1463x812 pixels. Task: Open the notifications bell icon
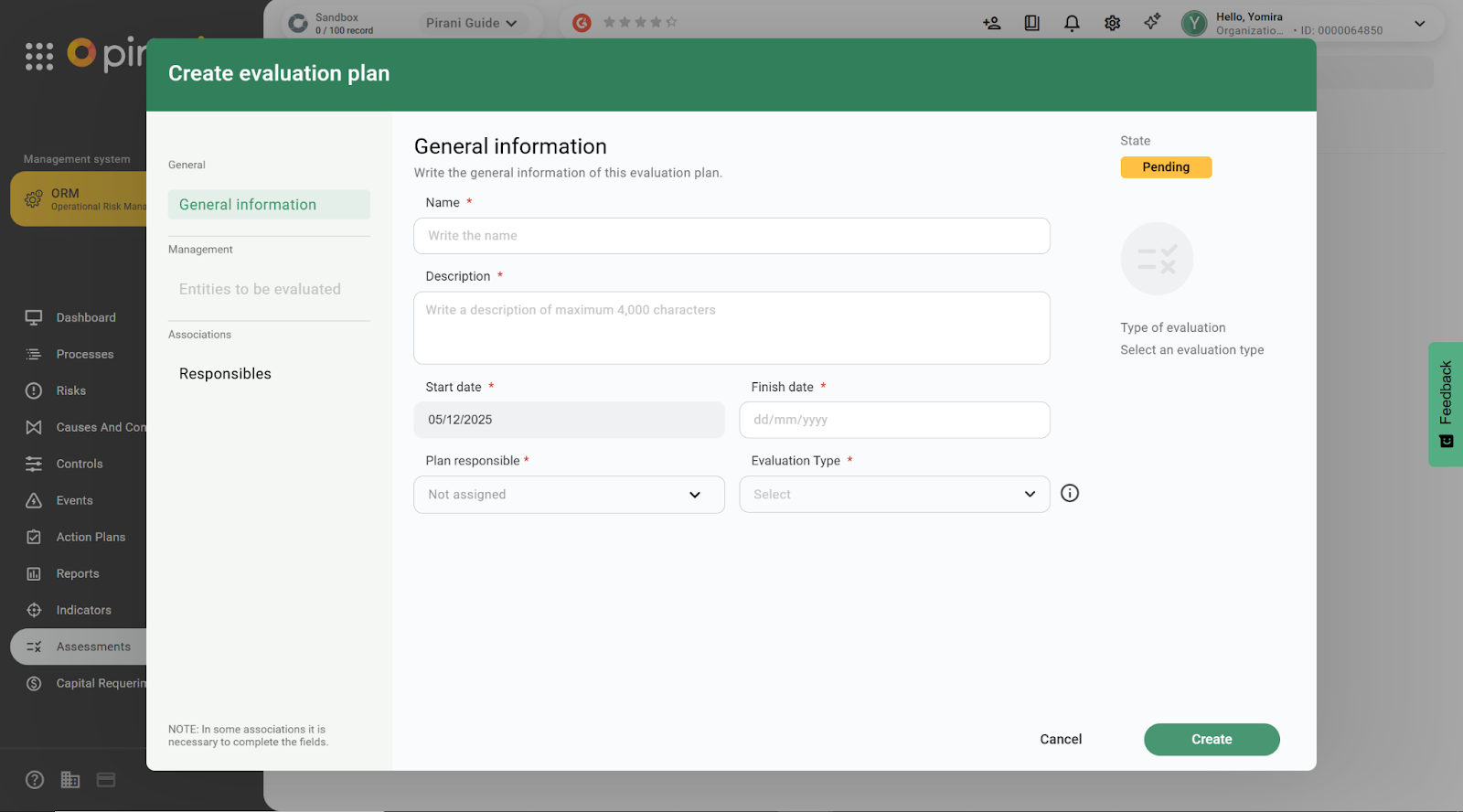(1072, 24)
